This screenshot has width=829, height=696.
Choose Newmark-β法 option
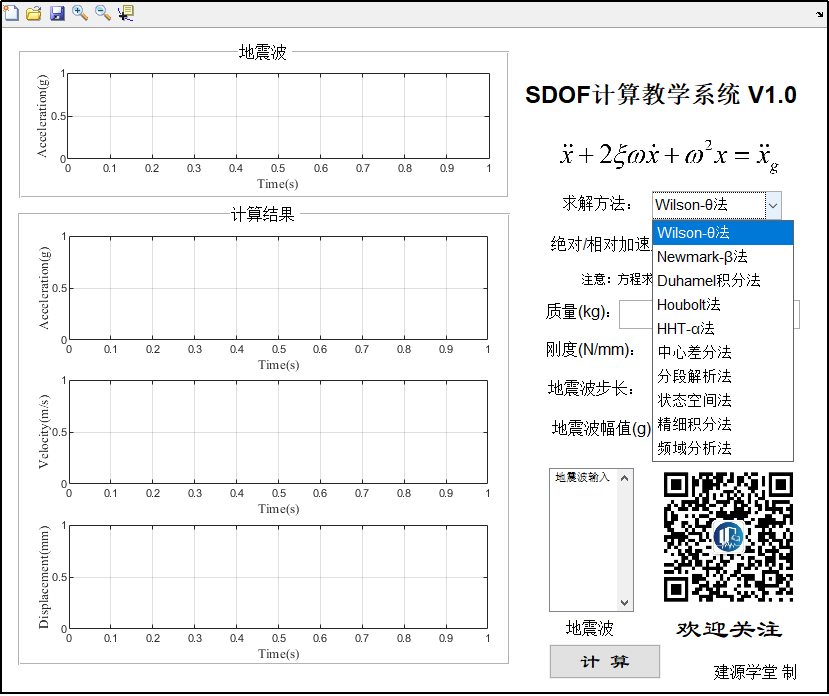tap(723, 257)
